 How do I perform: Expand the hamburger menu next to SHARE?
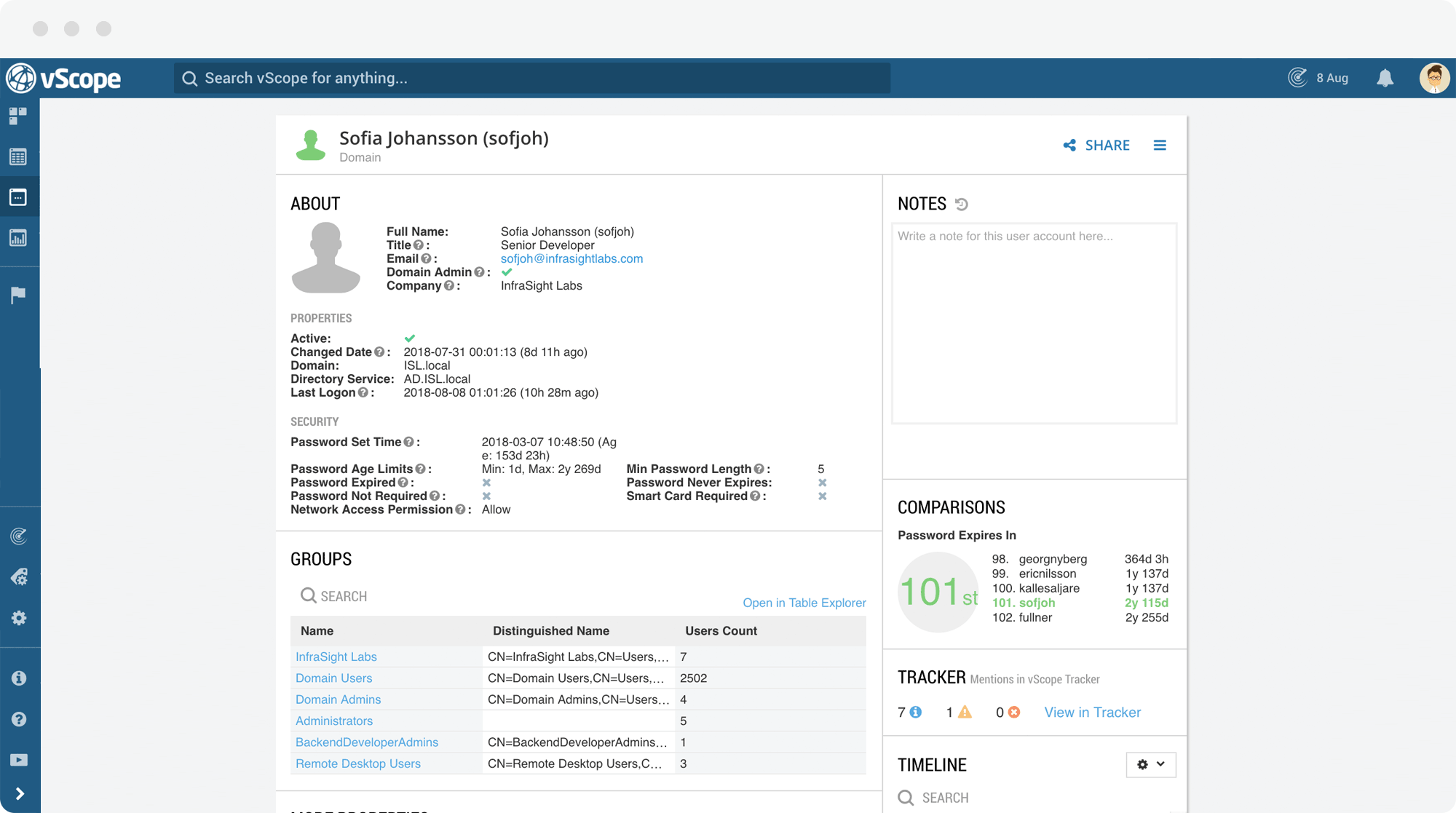coord(1160,145)
